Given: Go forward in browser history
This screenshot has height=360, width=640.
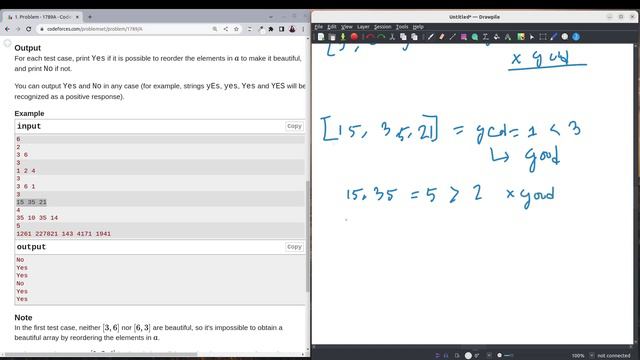Looking at the screenshot, I should [x=18, y=29].
